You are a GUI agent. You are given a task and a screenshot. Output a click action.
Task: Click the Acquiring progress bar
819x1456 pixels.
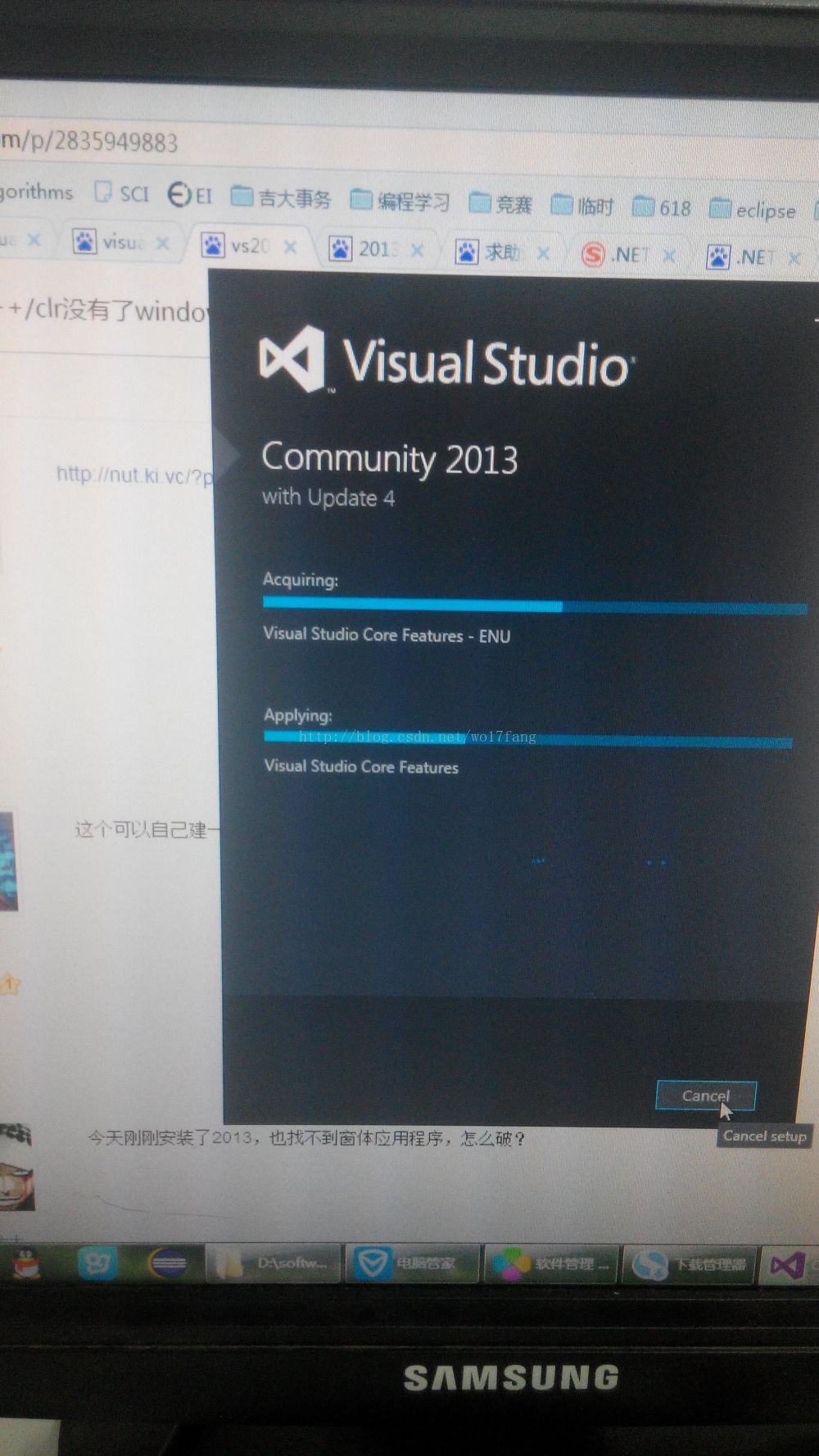pyautogui.click(x=535, y=606)
